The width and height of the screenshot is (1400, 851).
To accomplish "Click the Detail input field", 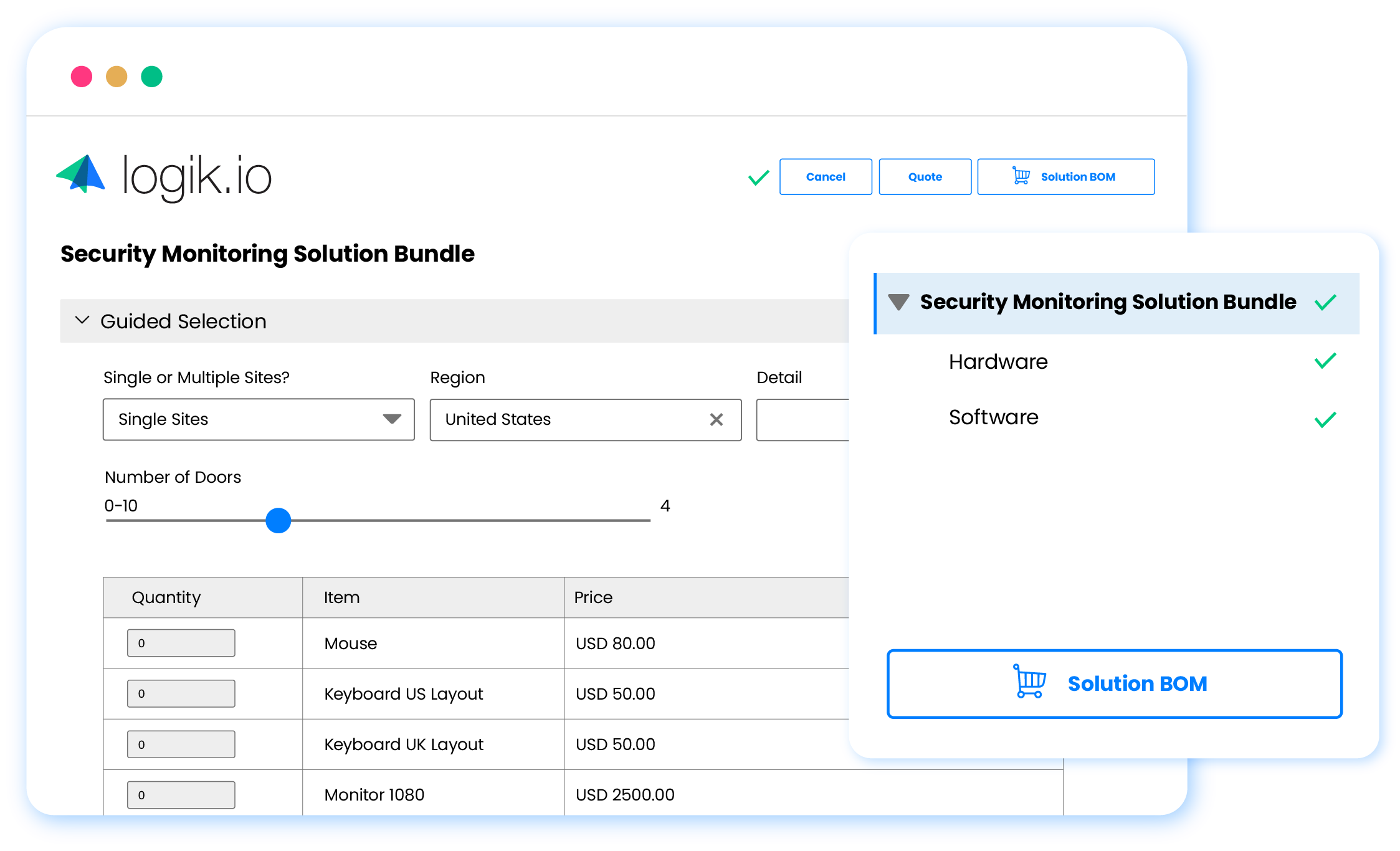I will tap(802, 419).
